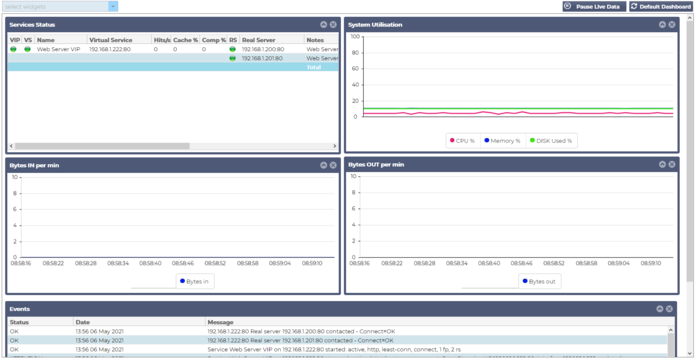Viewport: 696px width, 360px height.
Task: Close the Services Status widget
Action: 333,25
